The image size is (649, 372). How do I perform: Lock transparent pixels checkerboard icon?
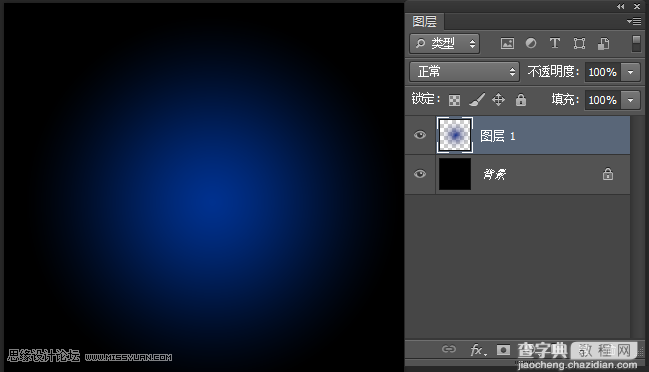tap(454, 100)
